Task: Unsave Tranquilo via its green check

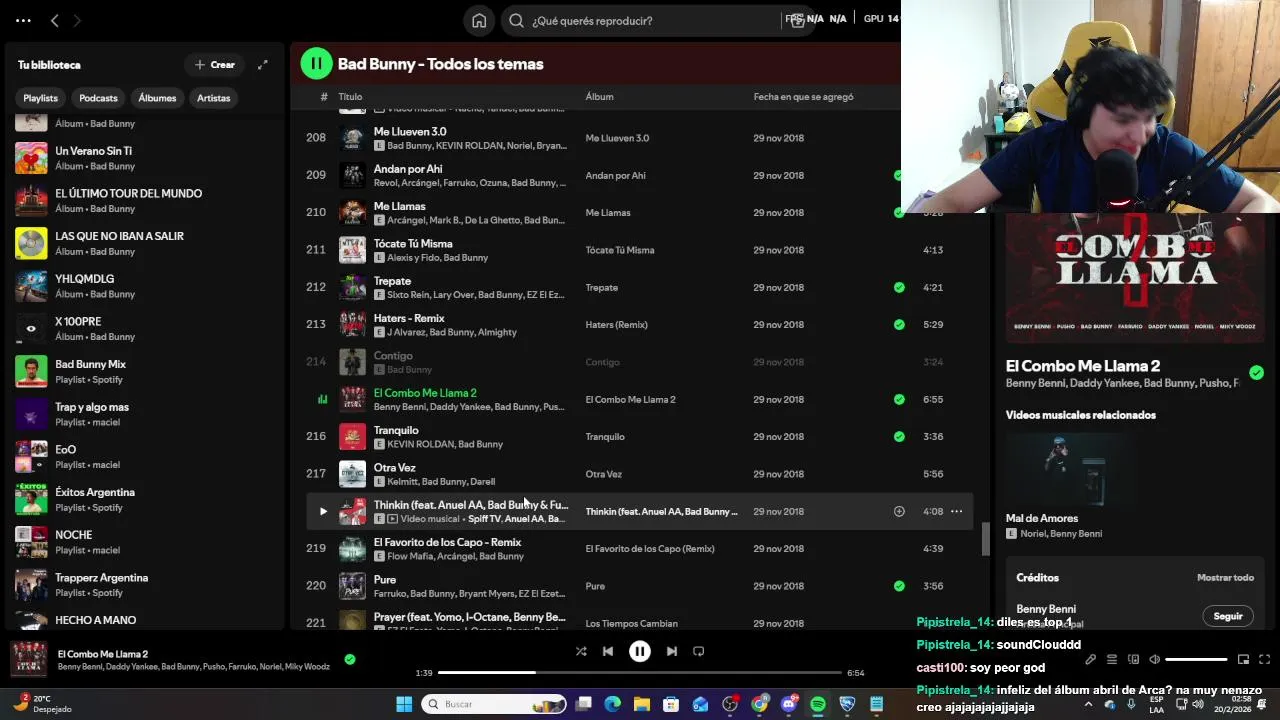Action: [x=899, y=436]
